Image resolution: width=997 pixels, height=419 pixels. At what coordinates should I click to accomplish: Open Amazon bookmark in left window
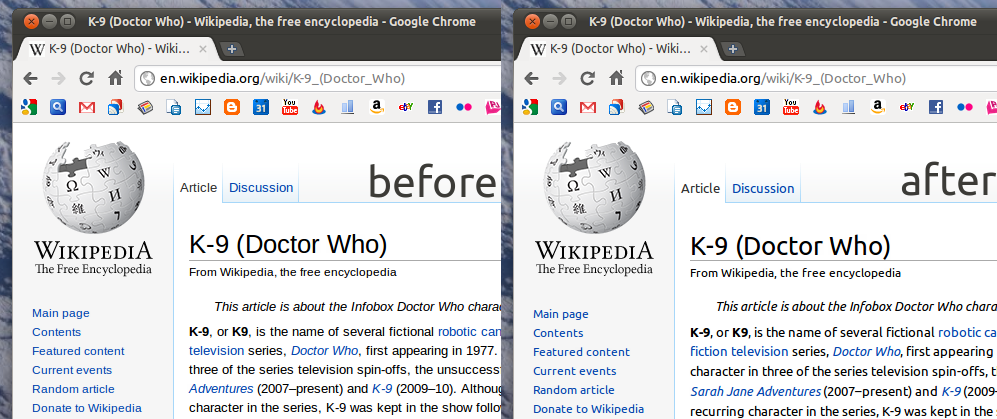tap(376, 107)
